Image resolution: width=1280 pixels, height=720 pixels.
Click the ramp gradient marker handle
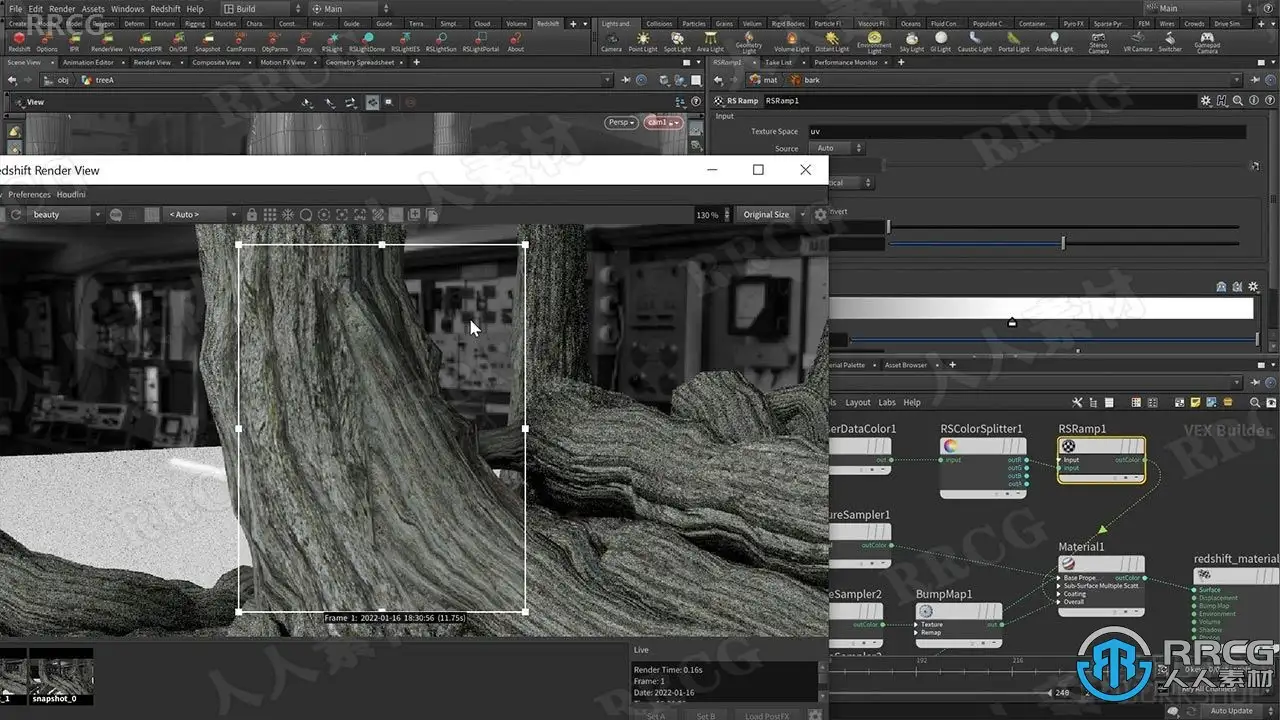point(1012,322)
